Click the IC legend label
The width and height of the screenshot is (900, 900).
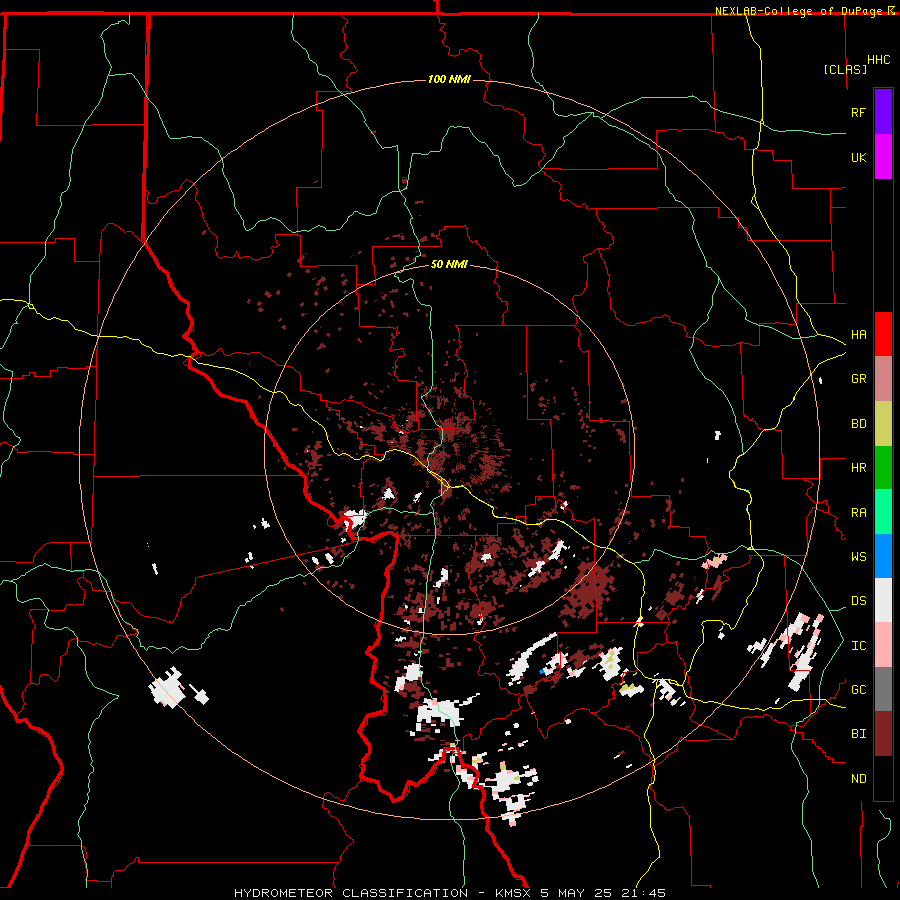click(x=858, y=646)
